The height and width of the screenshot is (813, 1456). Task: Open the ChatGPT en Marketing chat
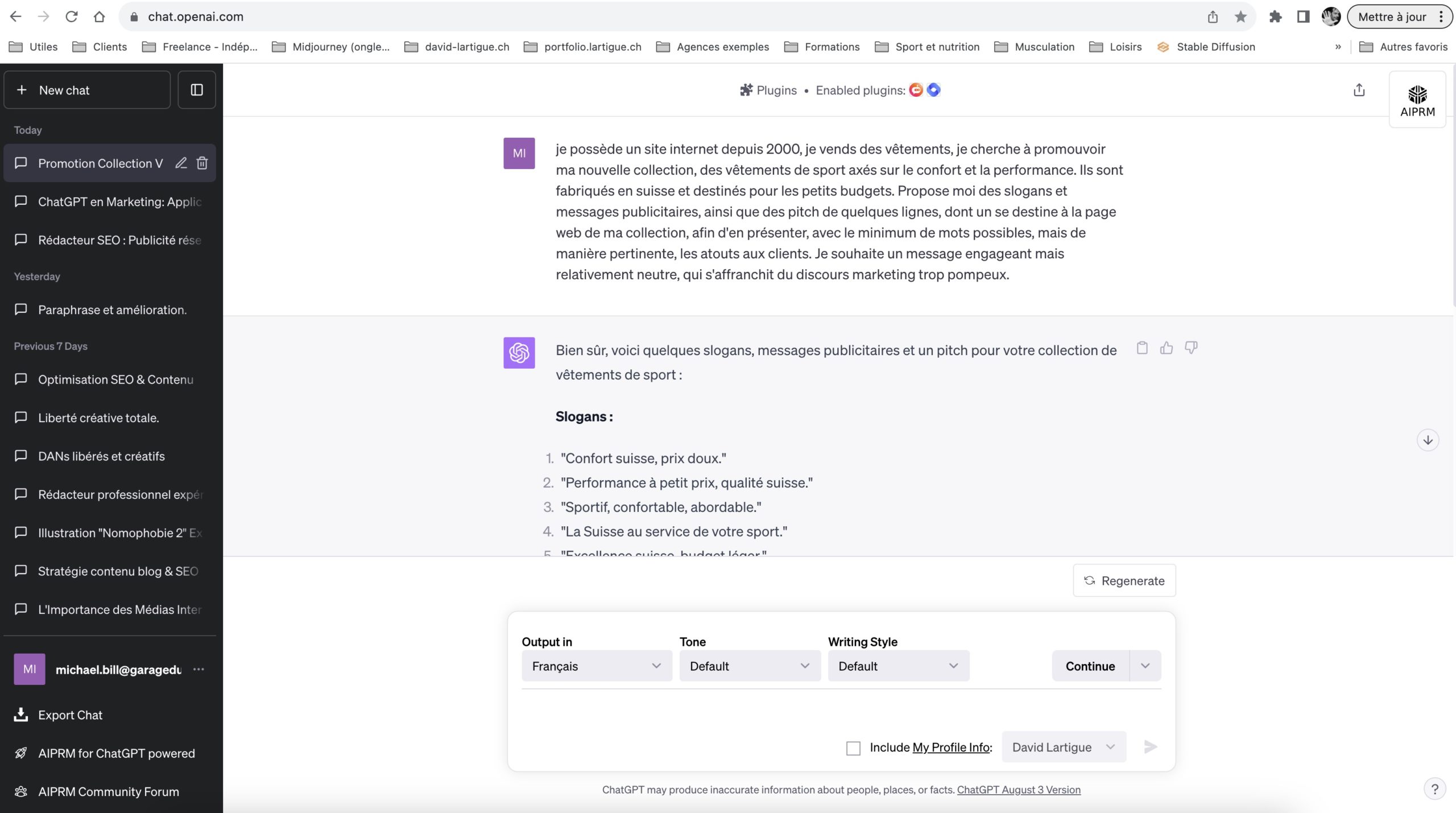click(x=119, y=202)
